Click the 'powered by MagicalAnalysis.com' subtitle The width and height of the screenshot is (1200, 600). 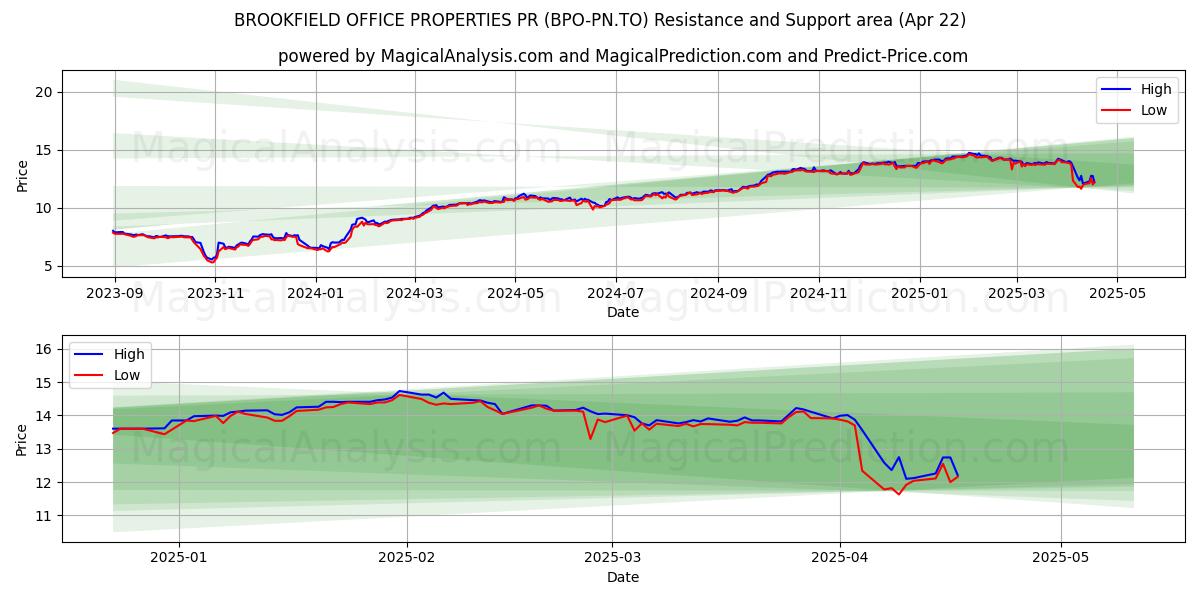[623, 56]
